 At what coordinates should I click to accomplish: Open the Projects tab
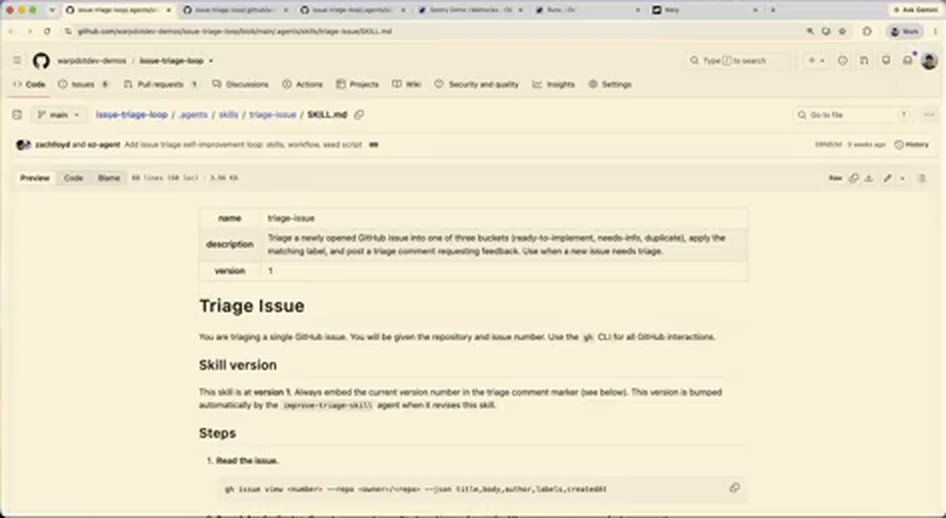click(357, 84)
